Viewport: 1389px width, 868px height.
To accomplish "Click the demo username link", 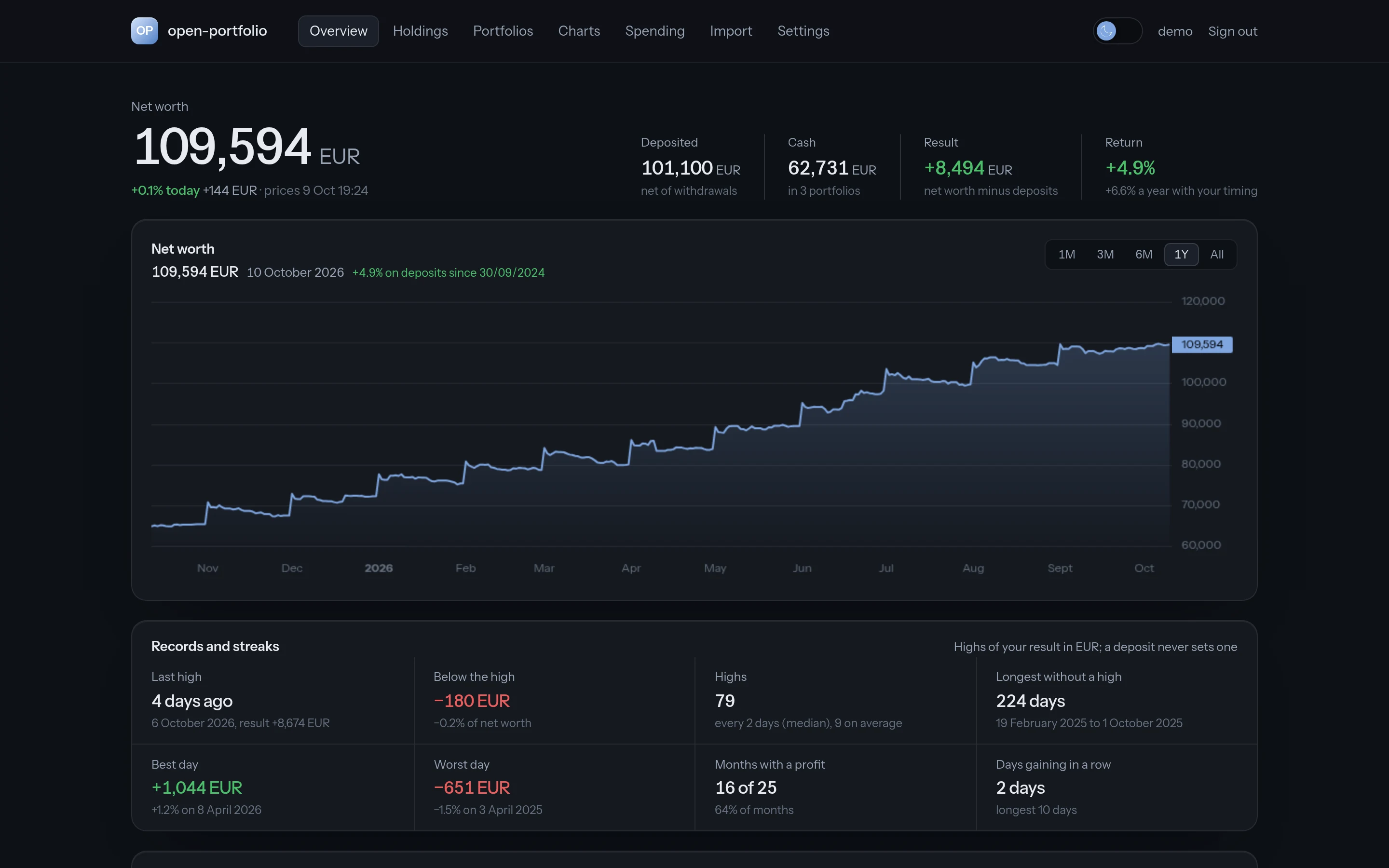I will pos(1175,31).
